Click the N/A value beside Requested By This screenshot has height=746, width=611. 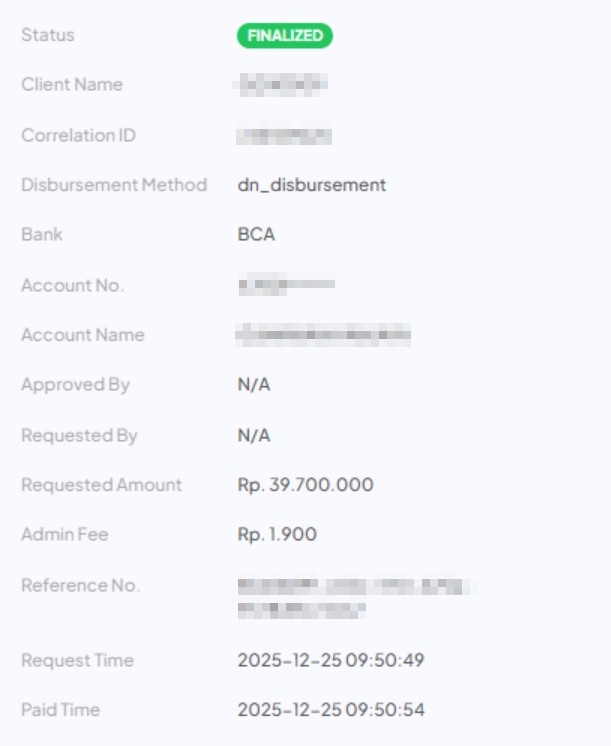pyautogui.click(x=254, y=435)
